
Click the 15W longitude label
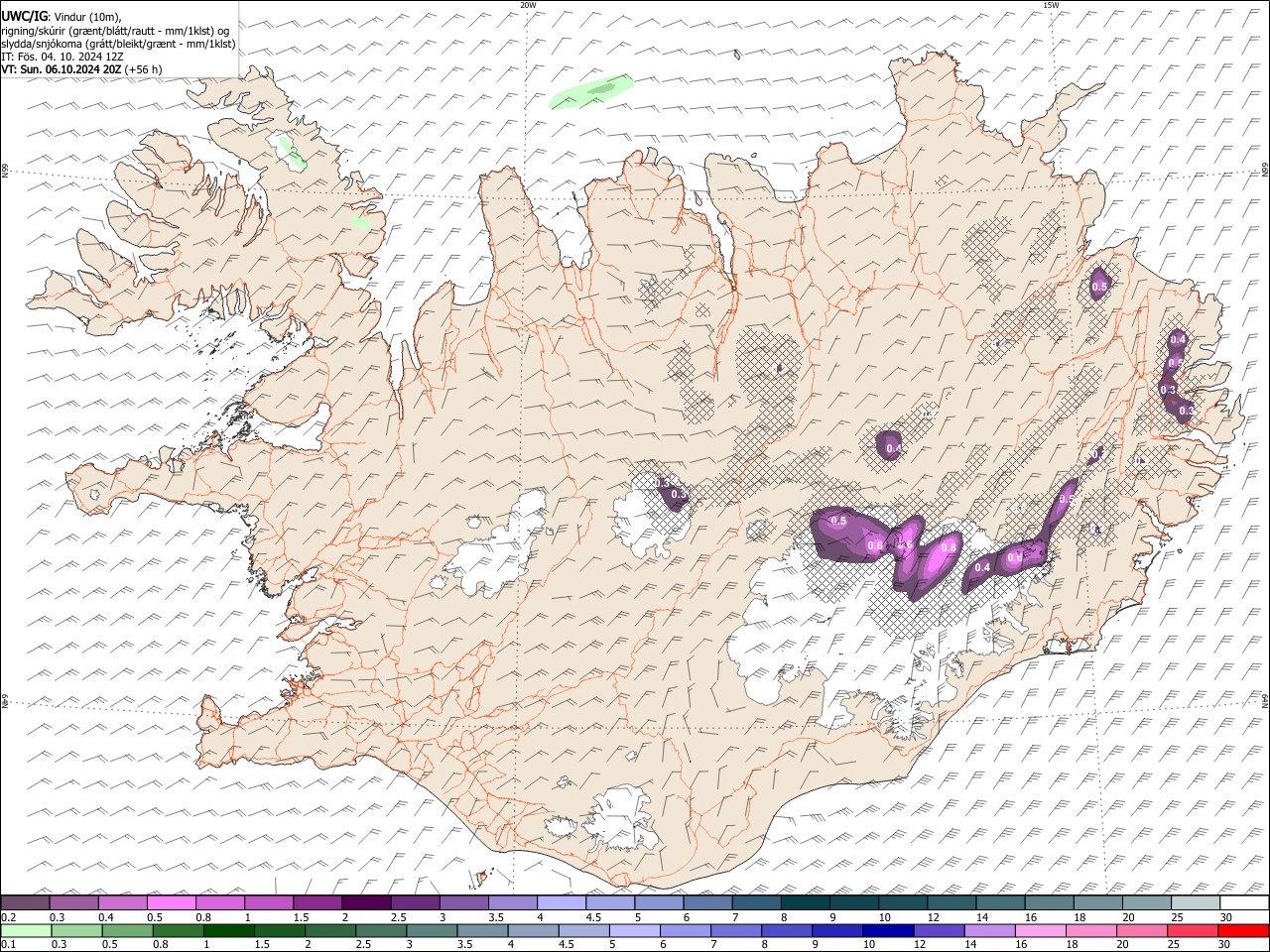[x=1050, y=5]
